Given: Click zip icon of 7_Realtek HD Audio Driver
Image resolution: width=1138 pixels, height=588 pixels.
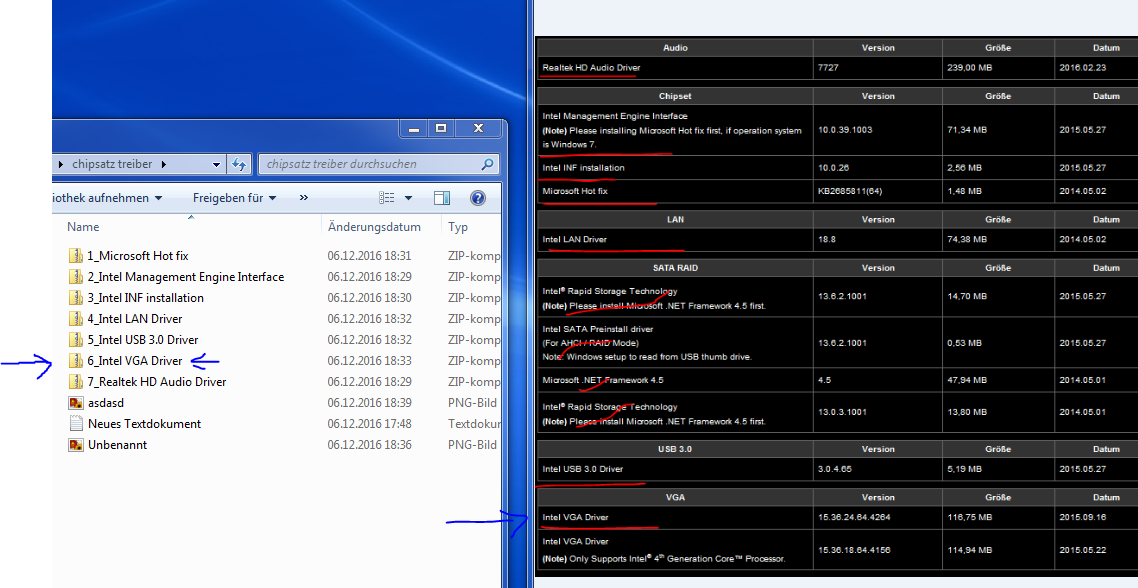Looking at the screenshot, I should coord(75,382).
